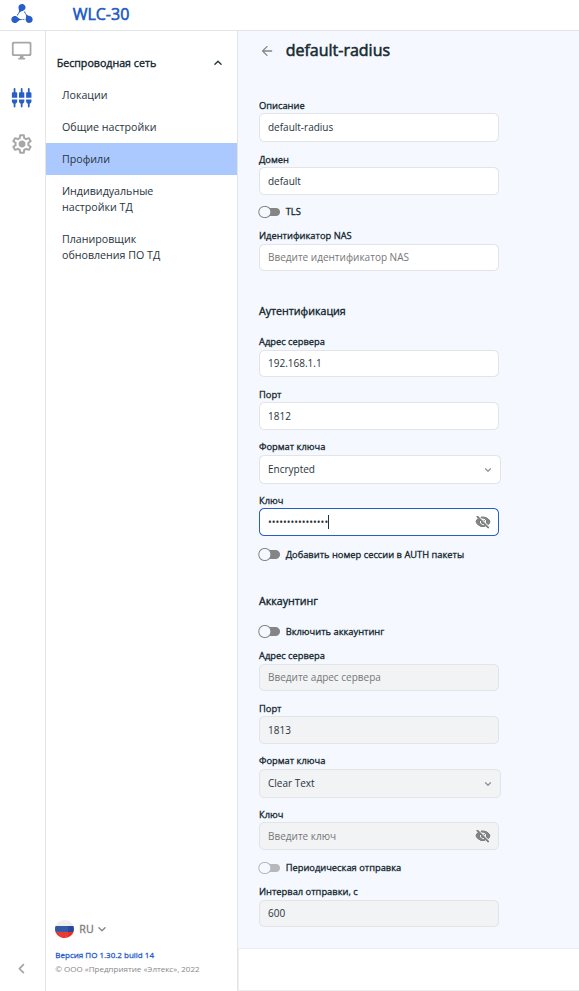Open the monitoring screen icon in sidebar

click(22, 51)
